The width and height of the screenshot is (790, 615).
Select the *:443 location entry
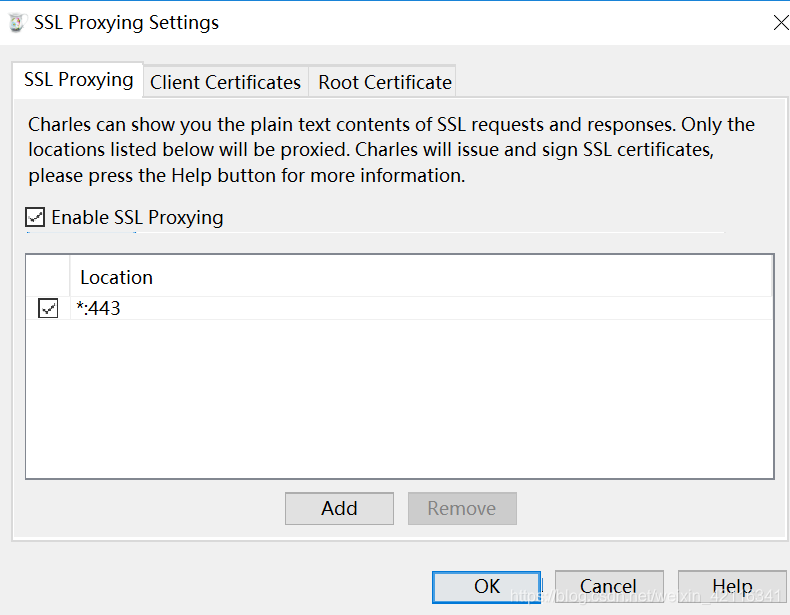[422, 308]
